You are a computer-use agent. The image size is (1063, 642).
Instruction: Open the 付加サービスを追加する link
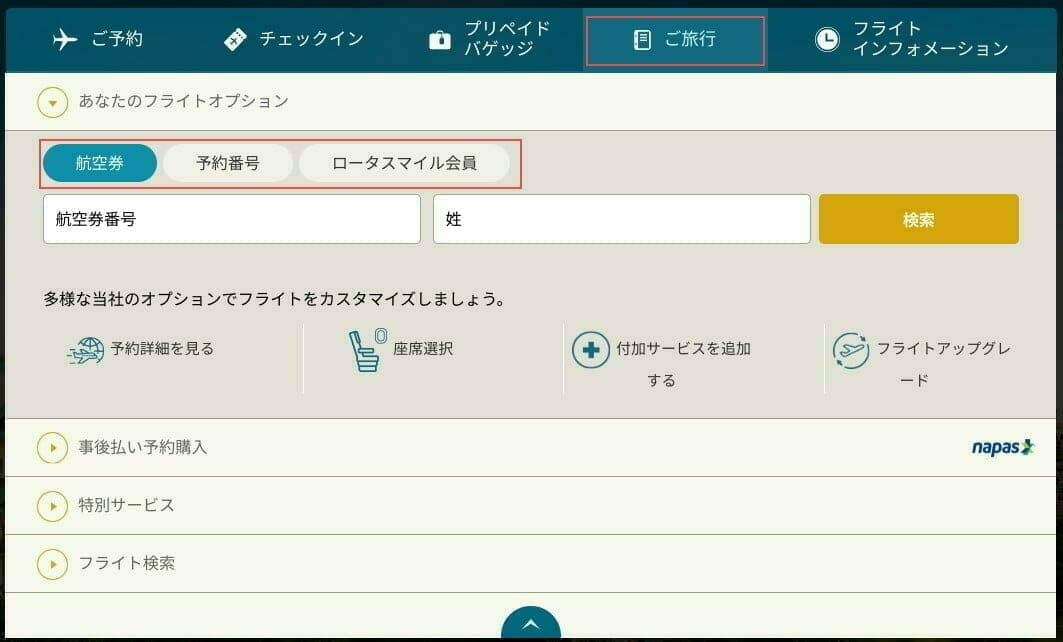(683, 364)
